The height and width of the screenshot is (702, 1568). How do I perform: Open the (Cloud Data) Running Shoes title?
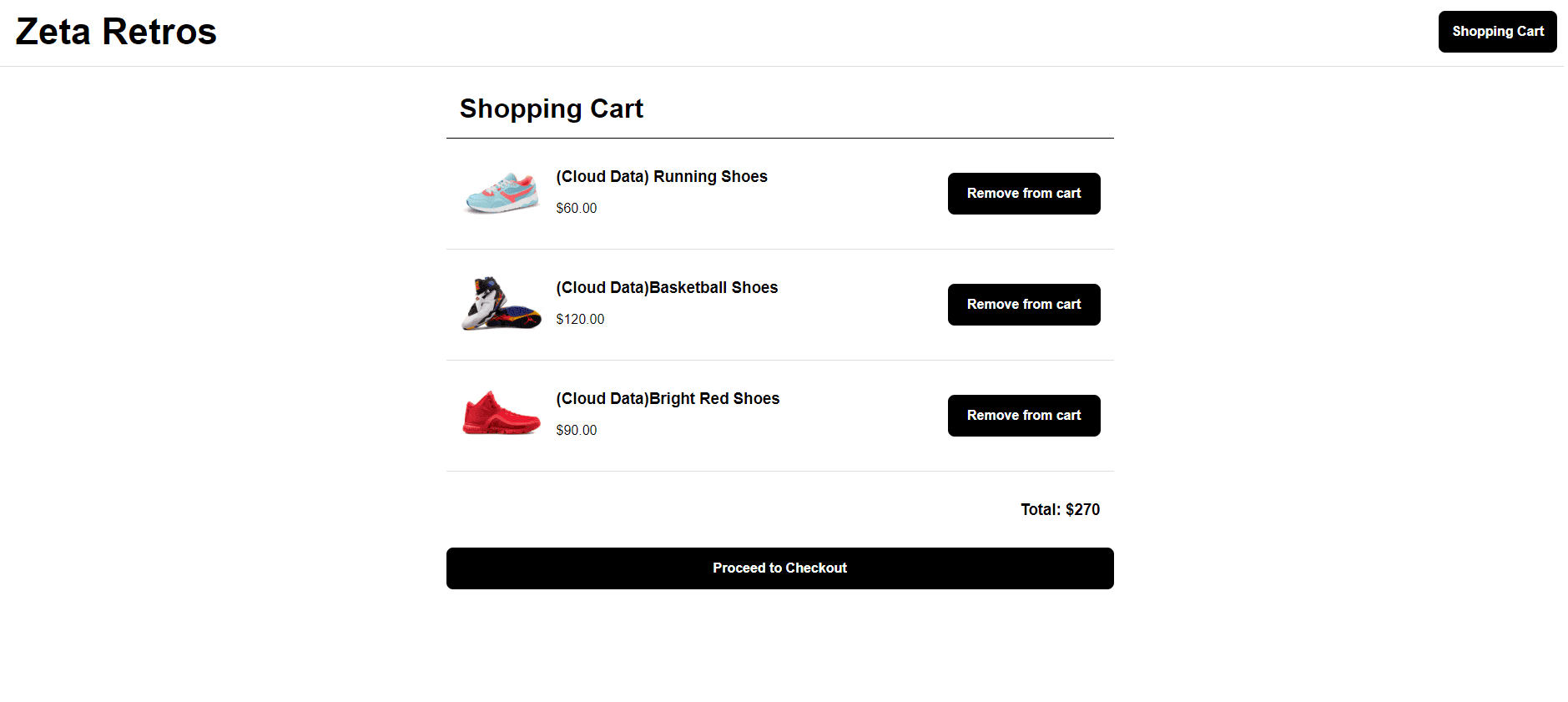coord(662,177)
